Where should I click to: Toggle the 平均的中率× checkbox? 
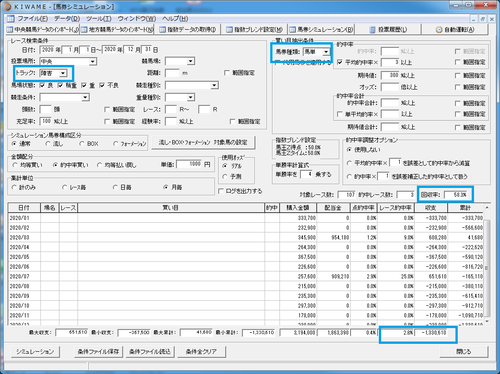[340, 62]
